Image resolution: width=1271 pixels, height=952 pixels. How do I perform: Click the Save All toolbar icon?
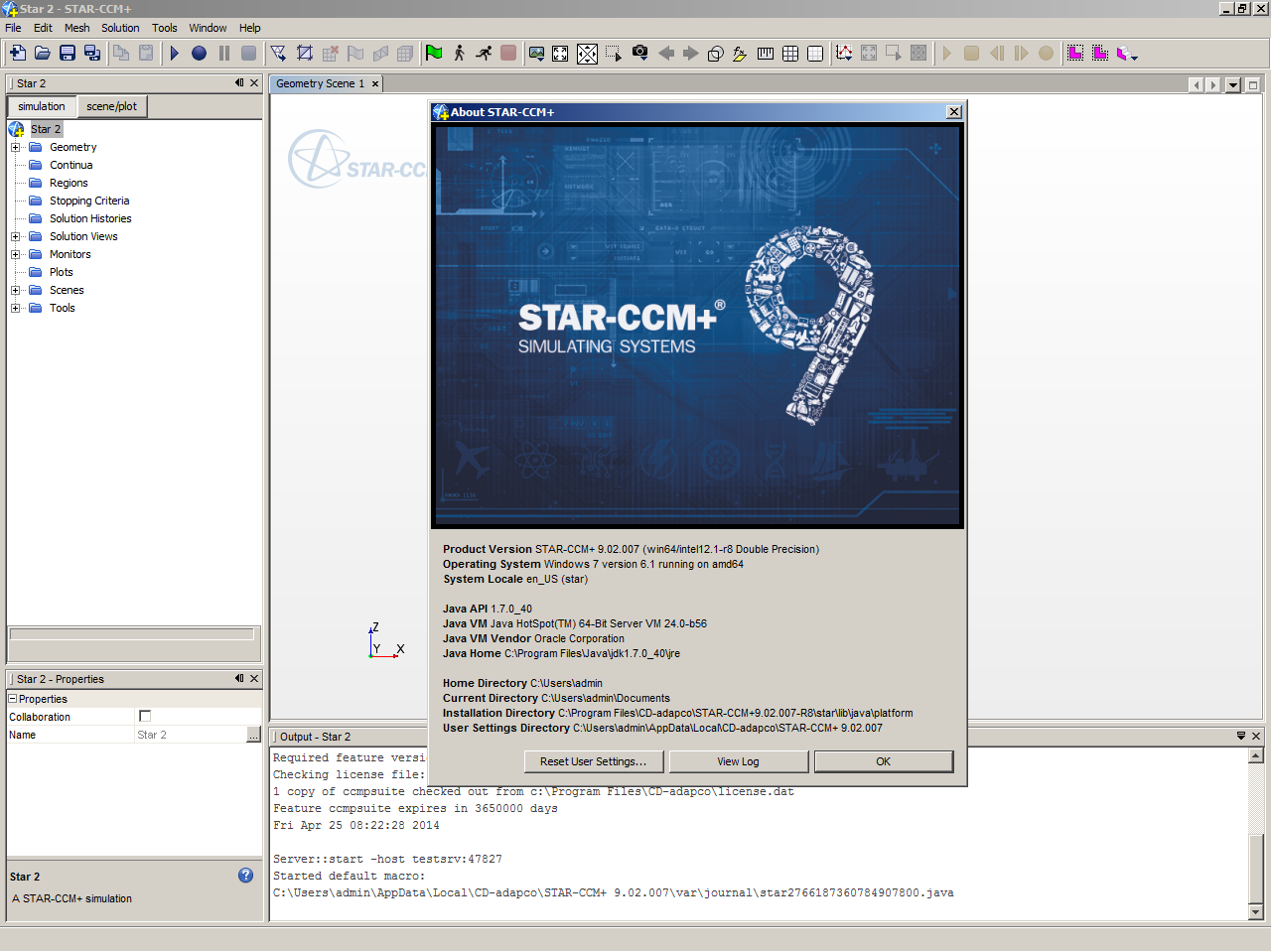pos(92,54)
